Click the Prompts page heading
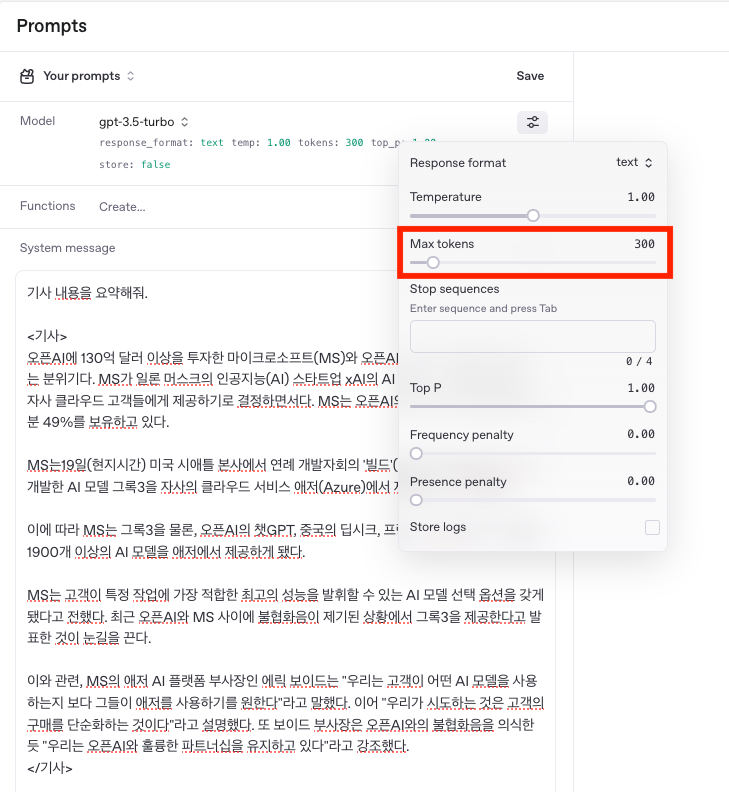Image resolution: width=729 pixels, height=792 pixels. [52, 26]
